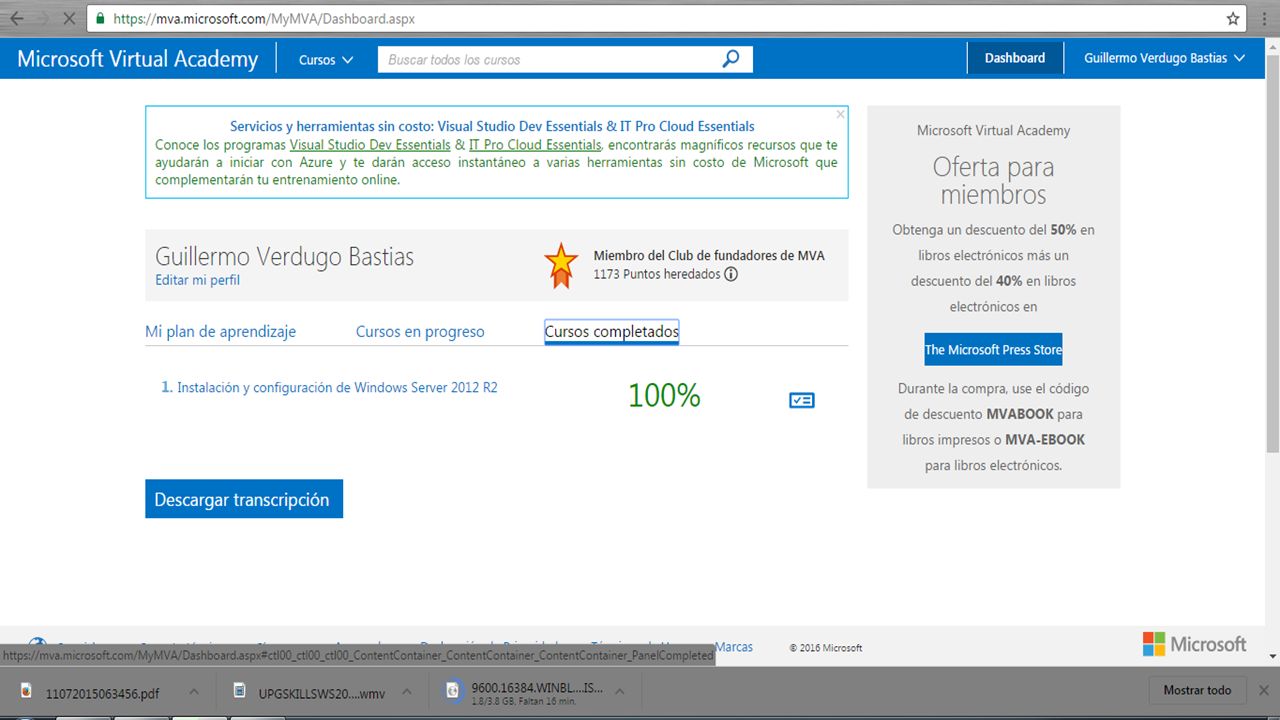Click the info icon beside Puntos heredados
1280x720 pixels.
(731, 274)
